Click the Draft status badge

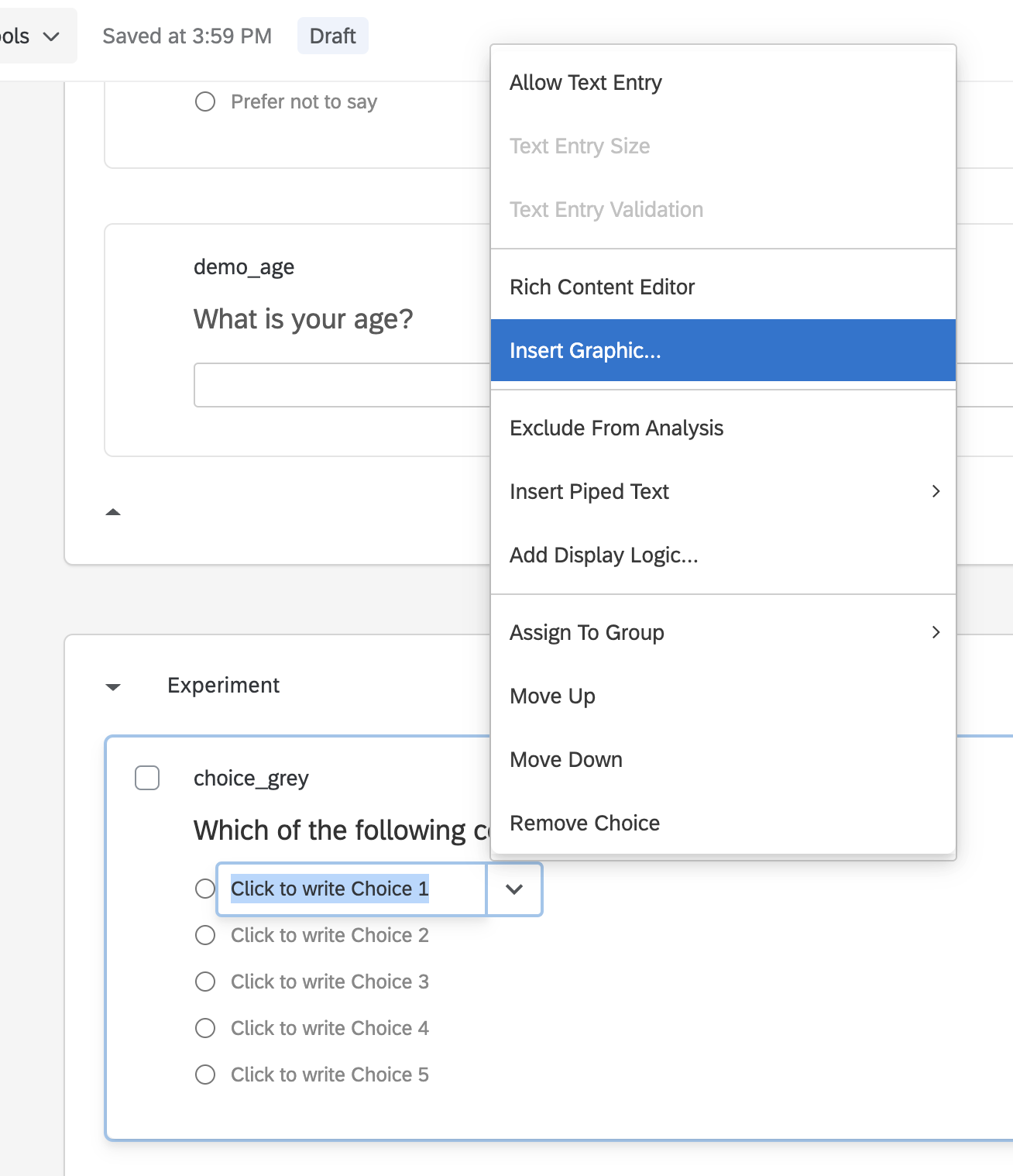[333, 36]
